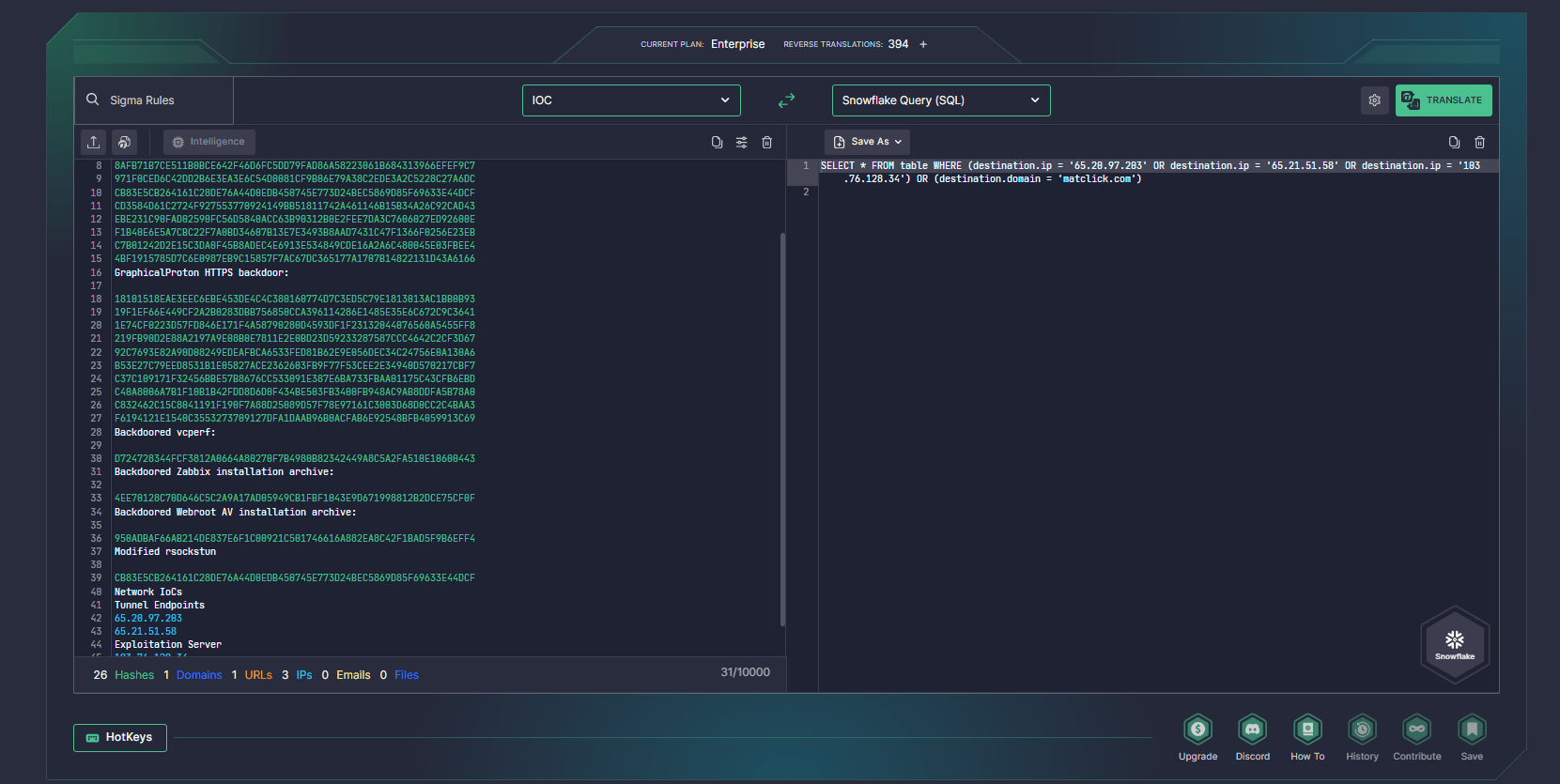This screenshot has width=1560, height=784.
Task: Select the Domains IOC filter
Action: tap(199, 675)
